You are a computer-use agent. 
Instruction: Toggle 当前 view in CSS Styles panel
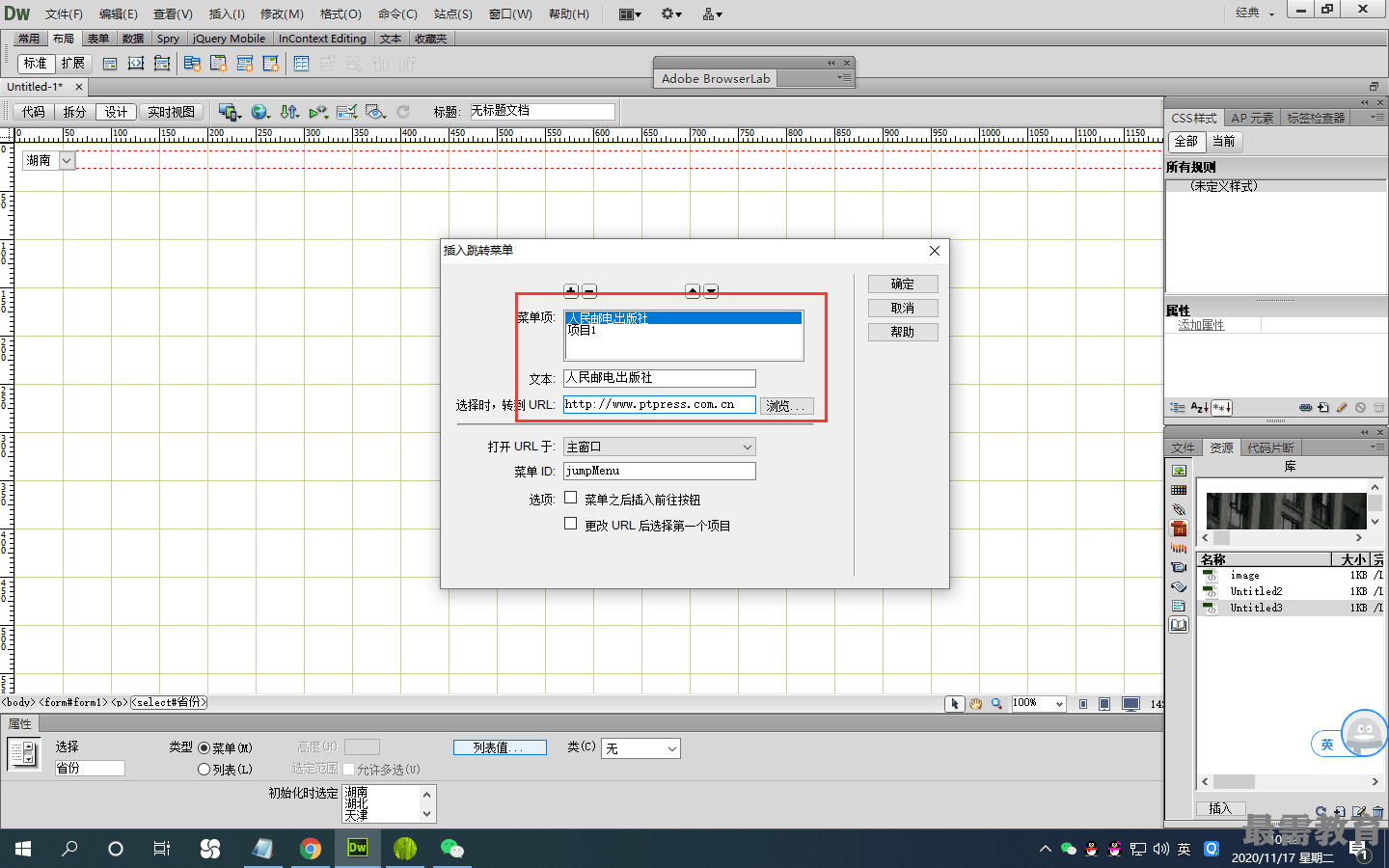[x=1223, y=142]
